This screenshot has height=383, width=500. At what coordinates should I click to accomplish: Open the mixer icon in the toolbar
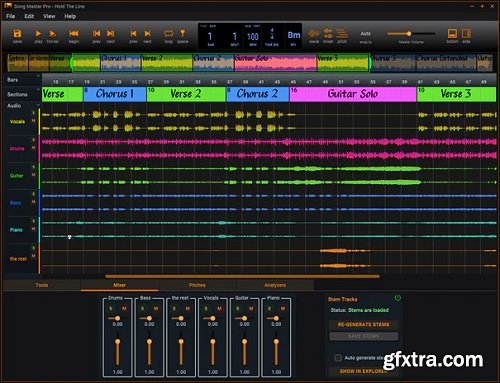[328, 34]
